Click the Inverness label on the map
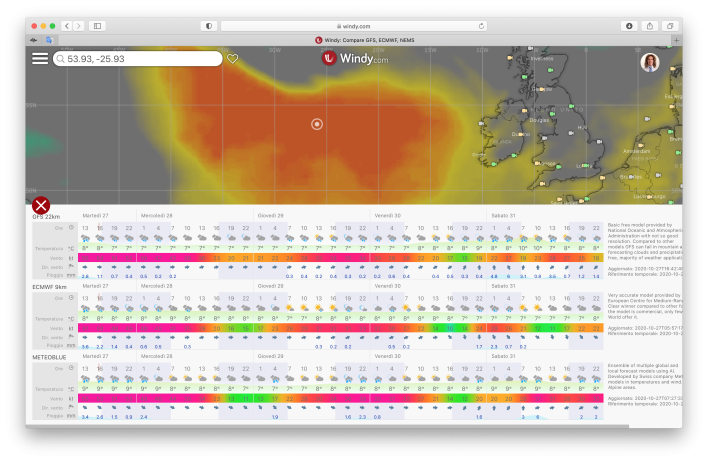708x462 pixels. click(542, 59)
